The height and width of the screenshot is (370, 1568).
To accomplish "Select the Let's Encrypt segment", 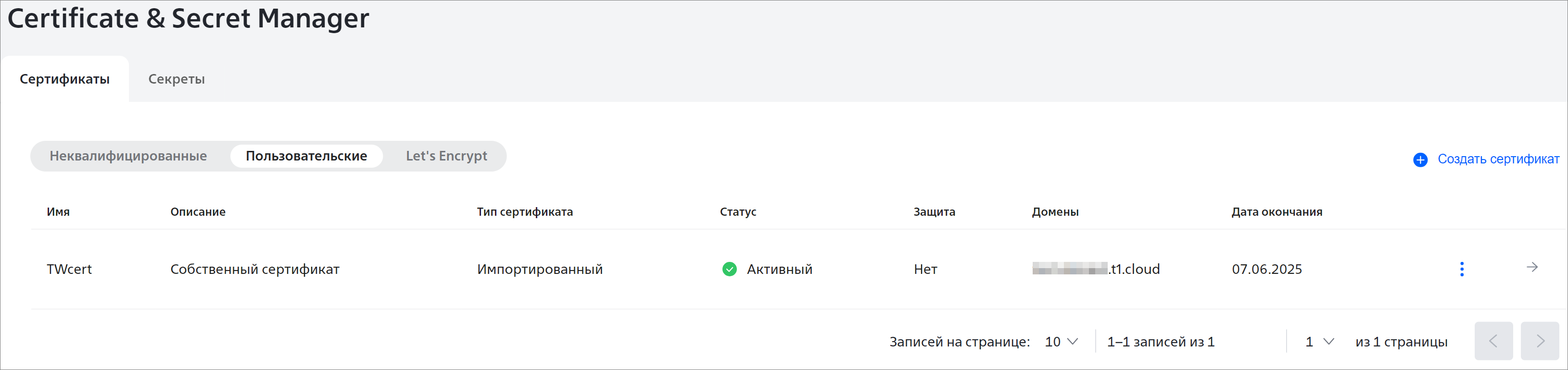I will click(x=446, y=156).
